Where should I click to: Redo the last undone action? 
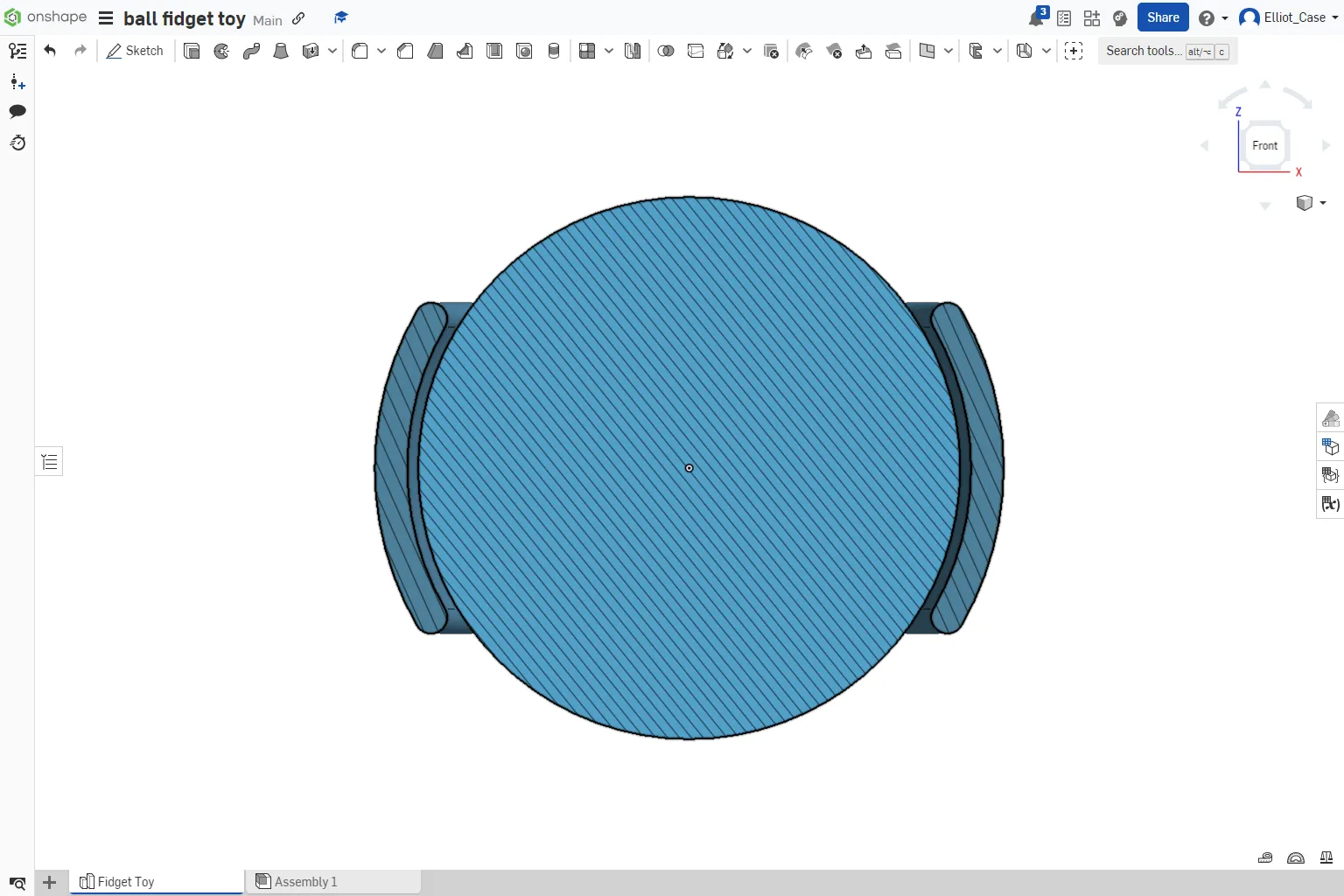click(x=80, y=51)
